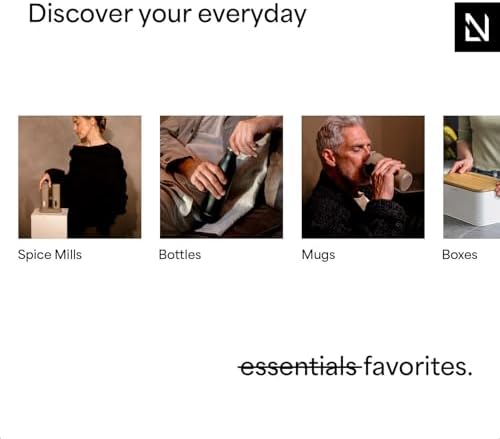Click the 'Discover your everyday' heading
Image resolution: width=500 pixels, height=439 pixels.
click(x=167, y=15)
